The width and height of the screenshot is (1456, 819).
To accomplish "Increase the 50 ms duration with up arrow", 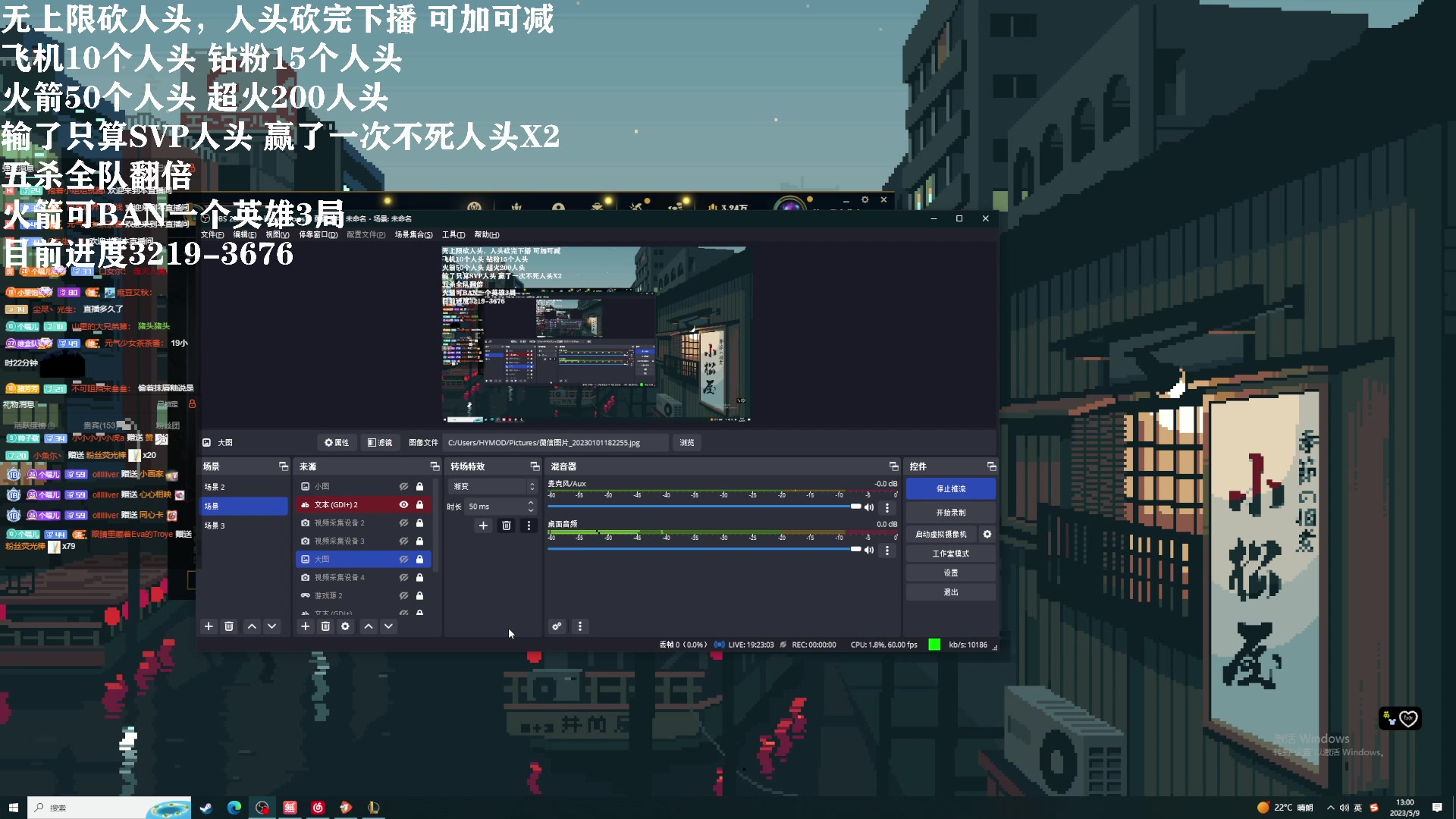I will (531, 503).
